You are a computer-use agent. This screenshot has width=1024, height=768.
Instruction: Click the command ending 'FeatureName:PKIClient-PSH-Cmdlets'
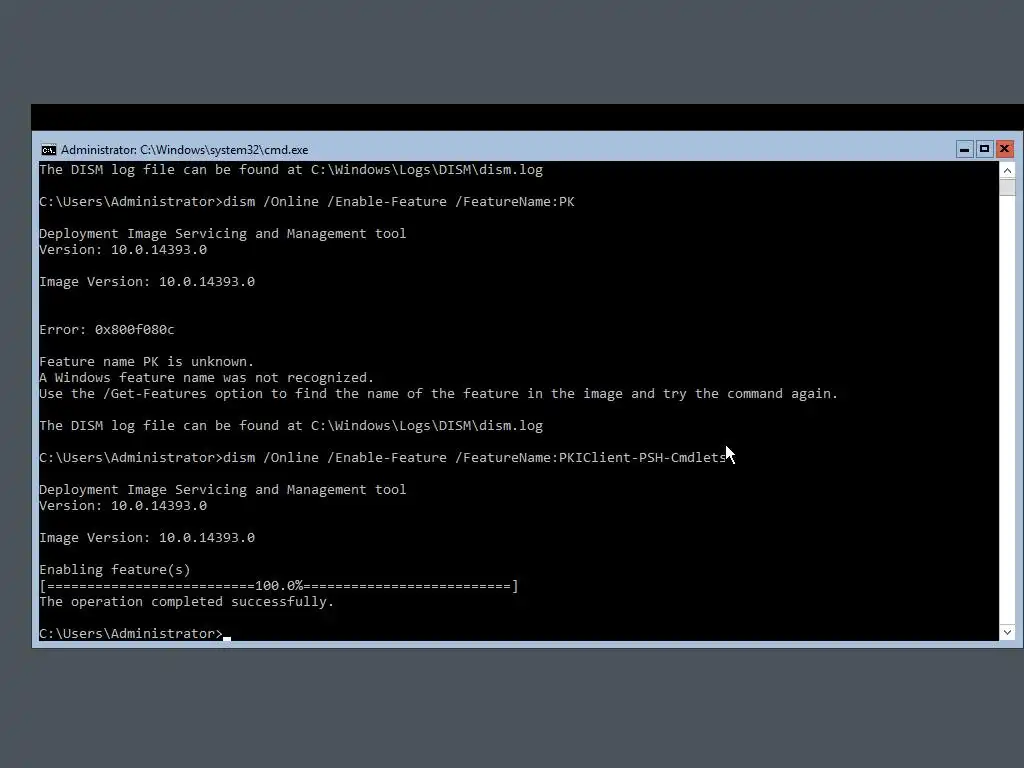point(383,458)
